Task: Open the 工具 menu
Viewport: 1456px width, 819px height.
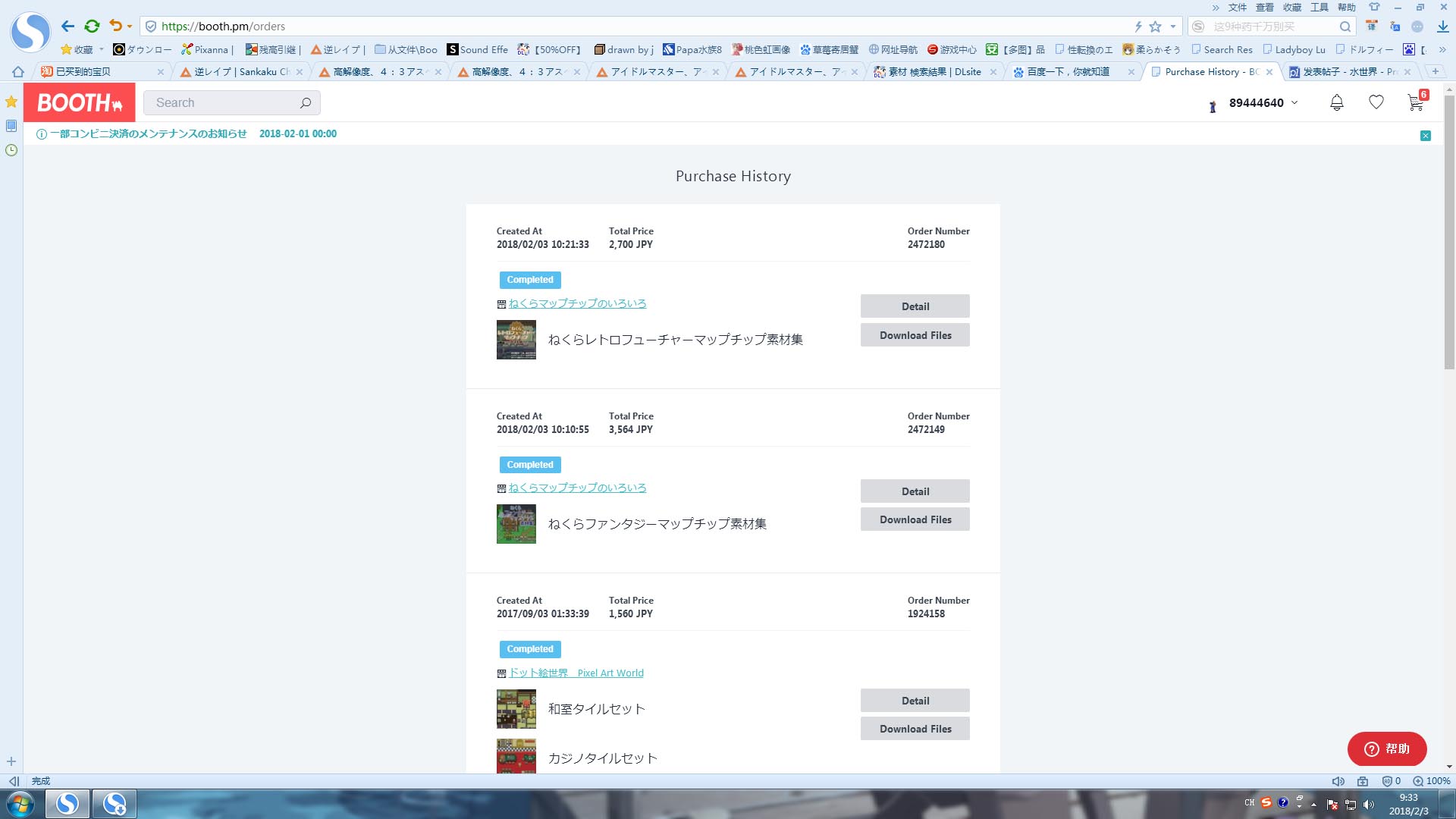Action: click(x=1319, y=8)
